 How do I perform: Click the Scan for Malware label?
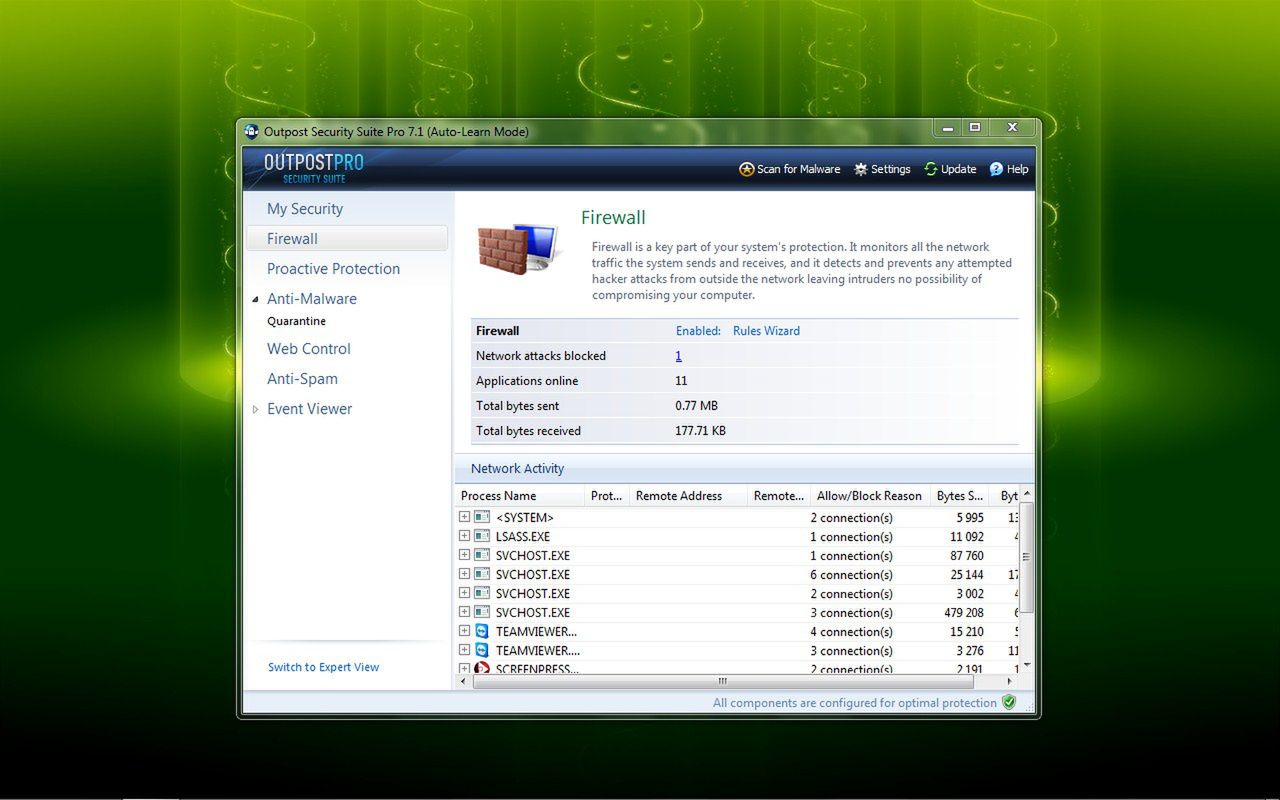pos(798,169)
